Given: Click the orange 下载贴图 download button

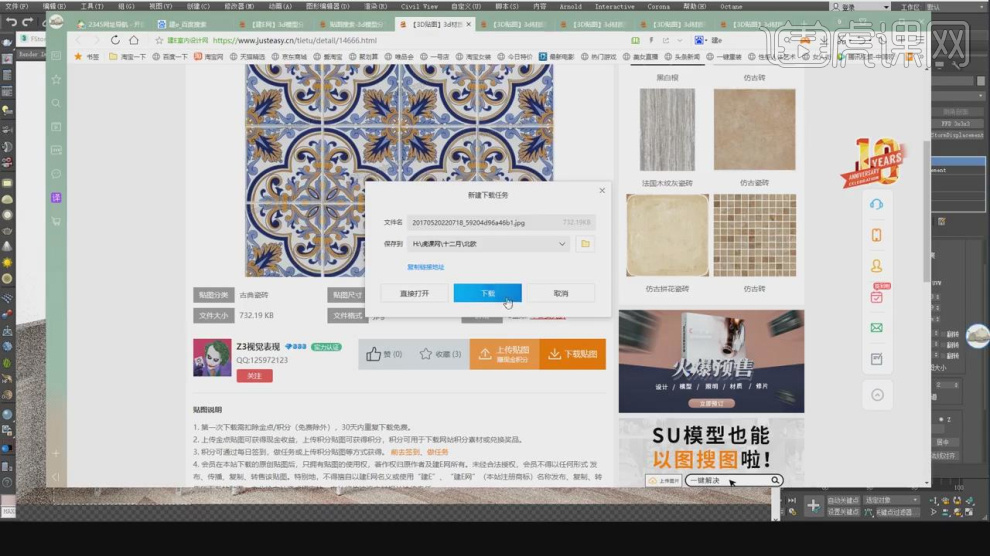Looking at the screenshot, I should point(572,354).
